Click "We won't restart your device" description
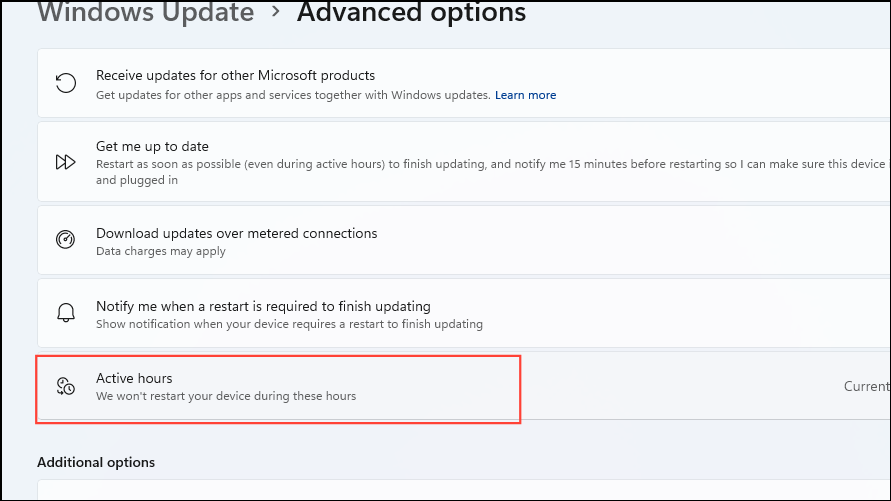Viewport: 891px width, 501px height. pyautogui.click(x=226, y=396)
